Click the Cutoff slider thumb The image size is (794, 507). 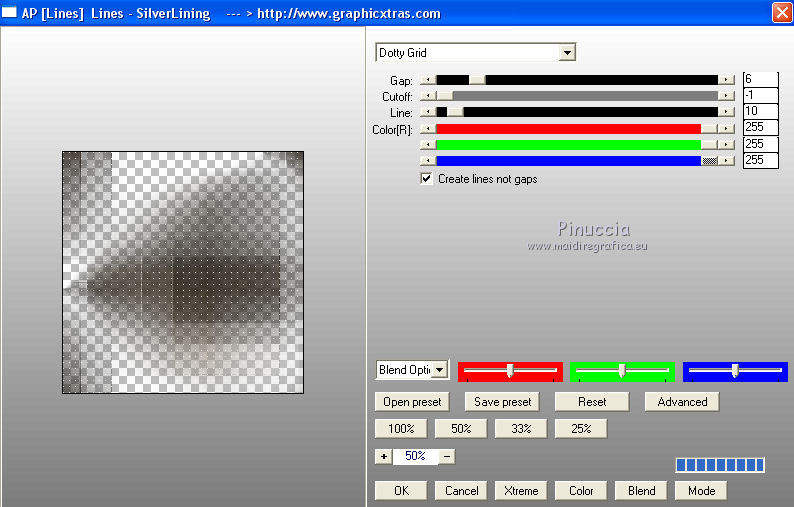(445, 96)
